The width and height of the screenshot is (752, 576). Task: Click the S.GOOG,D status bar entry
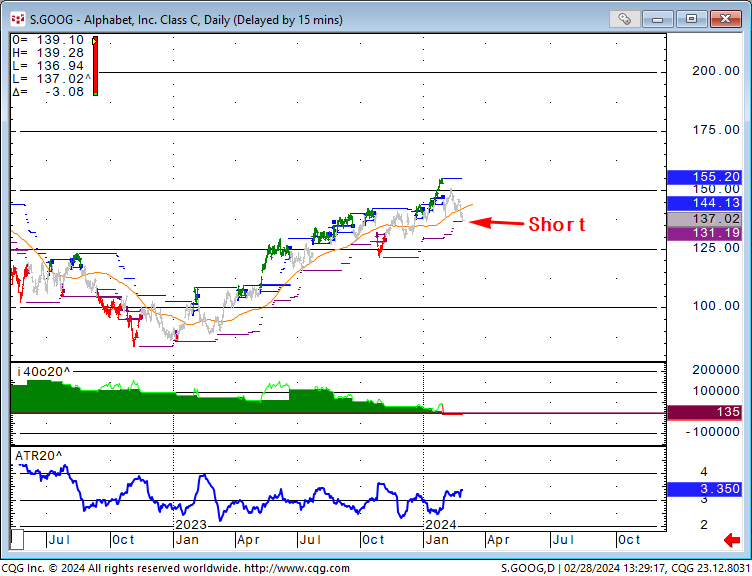click(528, 569)
